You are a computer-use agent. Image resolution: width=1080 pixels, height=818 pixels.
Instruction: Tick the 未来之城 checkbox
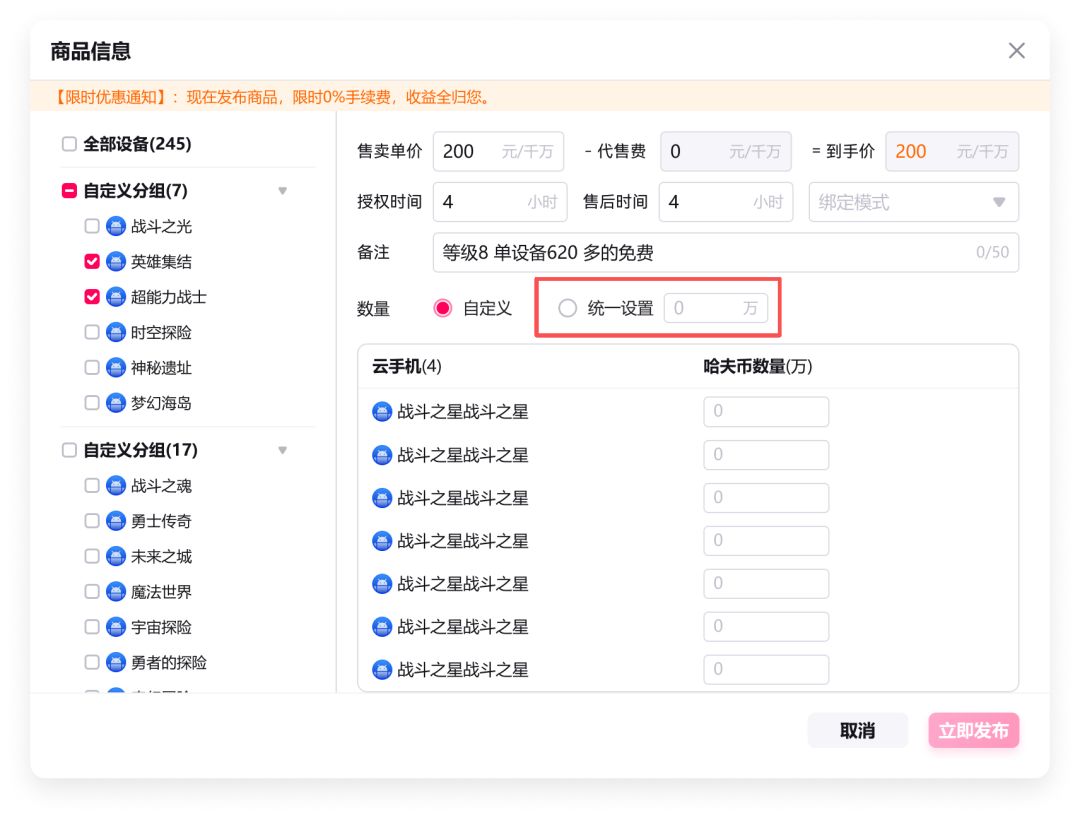coord(92,557)
